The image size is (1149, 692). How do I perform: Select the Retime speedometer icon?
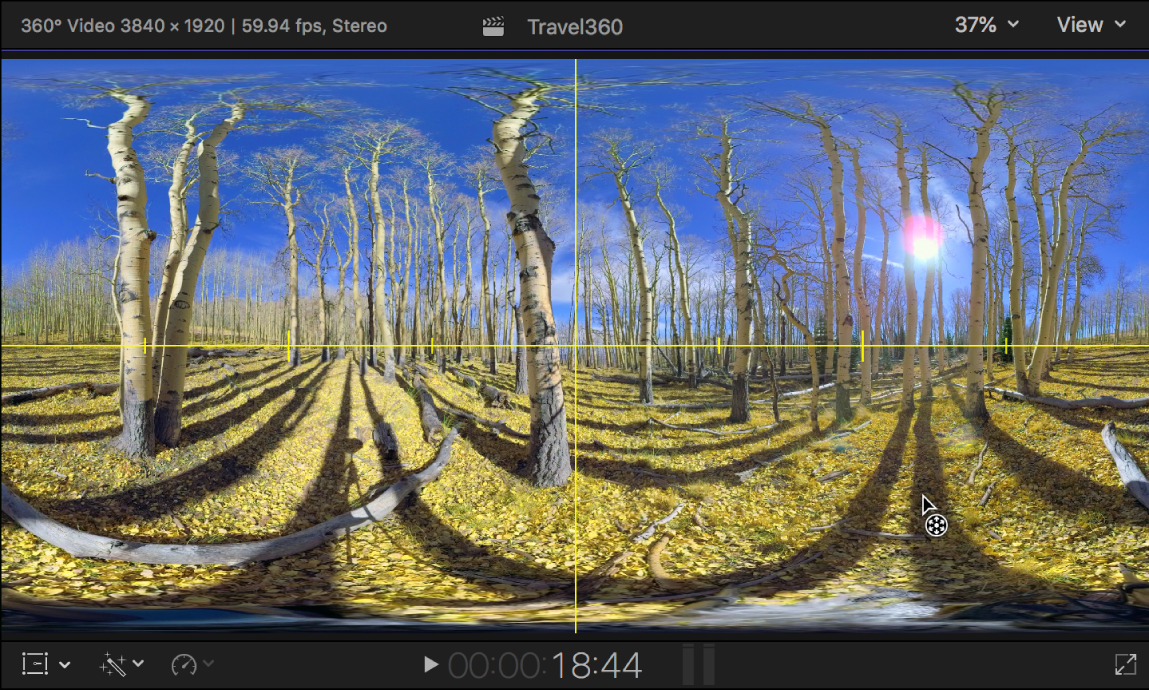coord(186,664)
